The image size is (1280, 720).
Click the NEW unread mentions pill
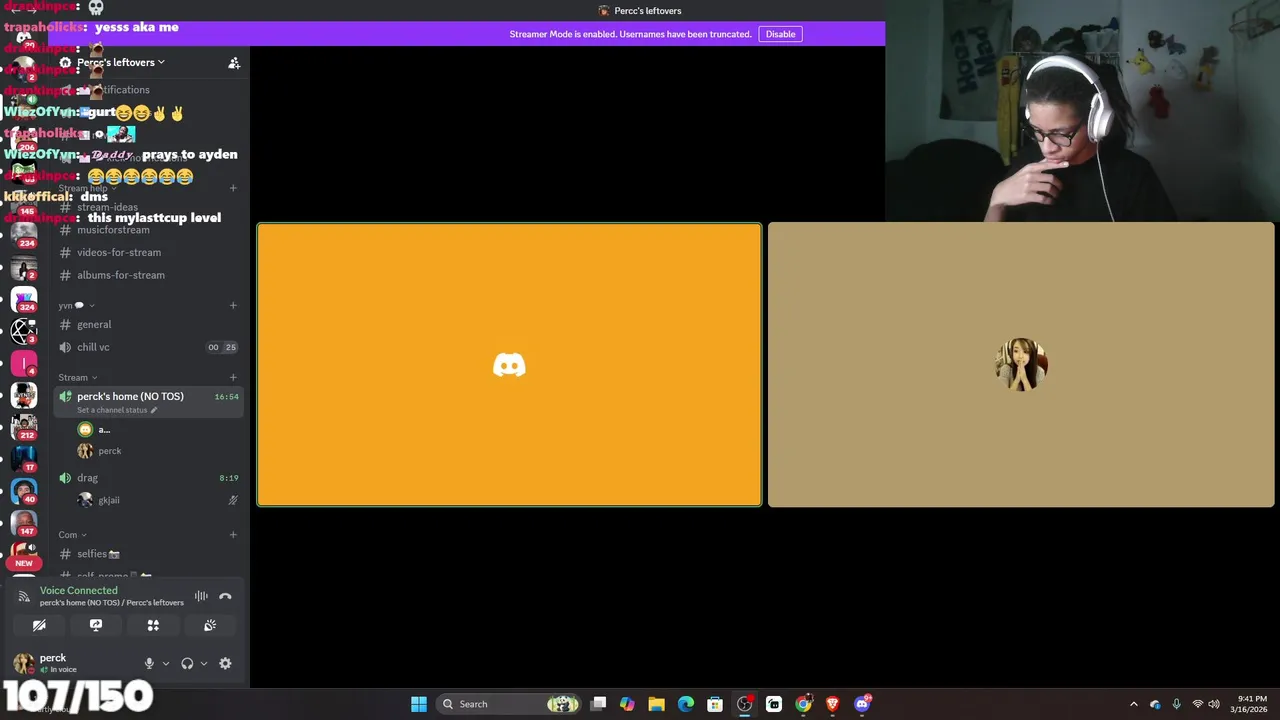(24, 563)
